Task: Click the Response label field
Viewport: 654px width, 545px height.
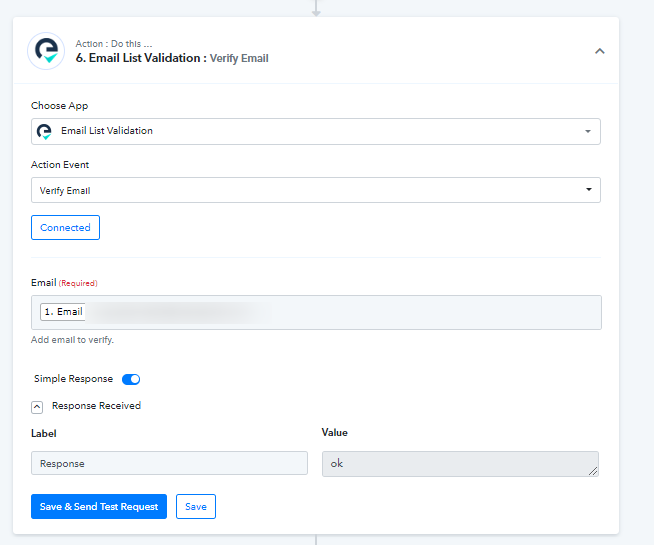Action: [x=169, y=463]
